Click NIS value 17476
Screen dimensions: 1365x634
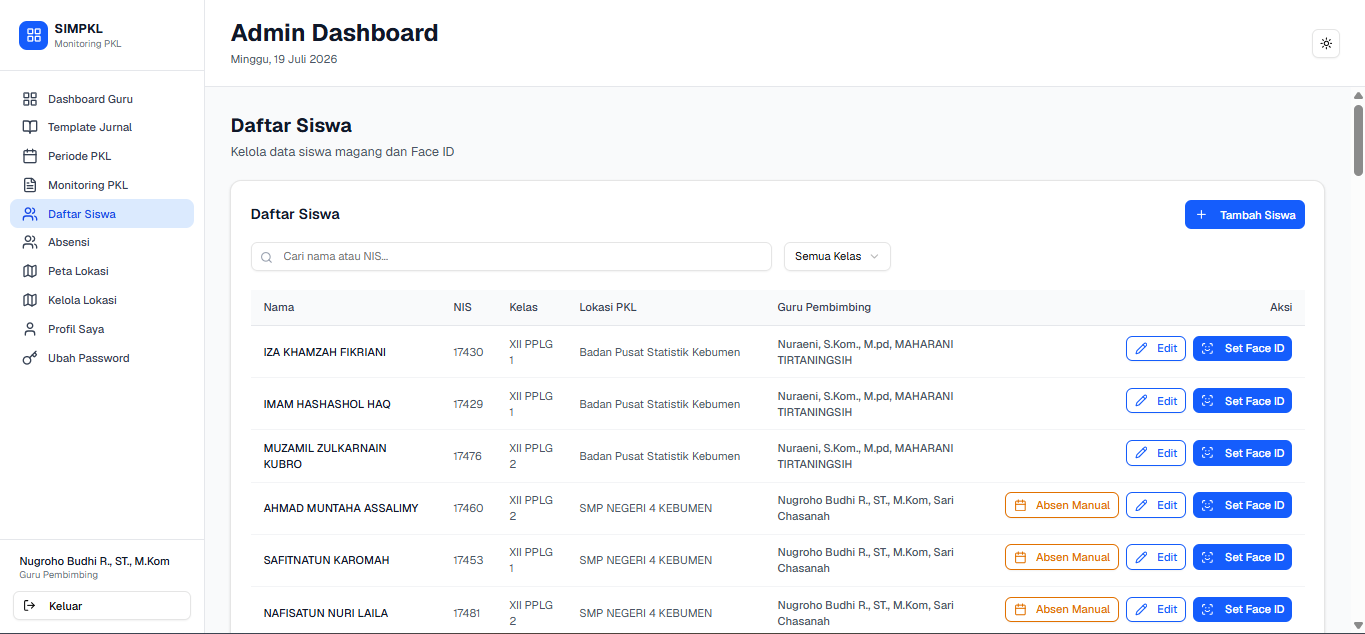point(467,456)
